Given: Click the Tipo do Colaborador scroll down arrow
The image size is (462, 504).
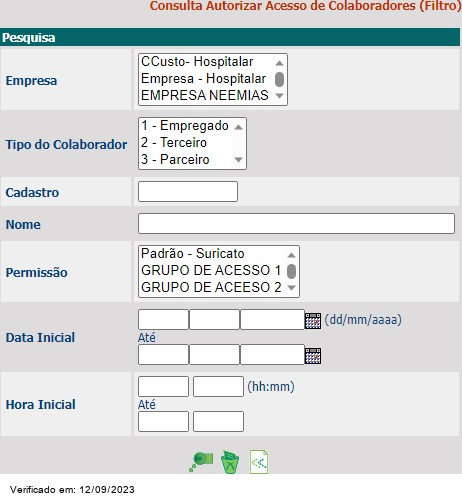Looking at the screenshot, I should (x=238, y=160).
